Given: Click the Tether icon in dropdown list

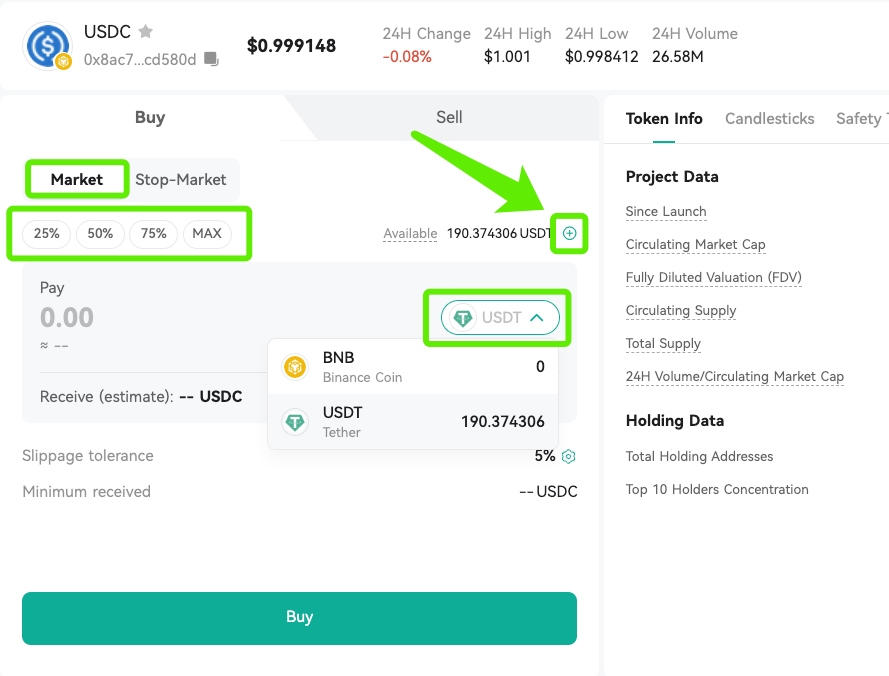Looking at the screenshot, I should 295,422.
